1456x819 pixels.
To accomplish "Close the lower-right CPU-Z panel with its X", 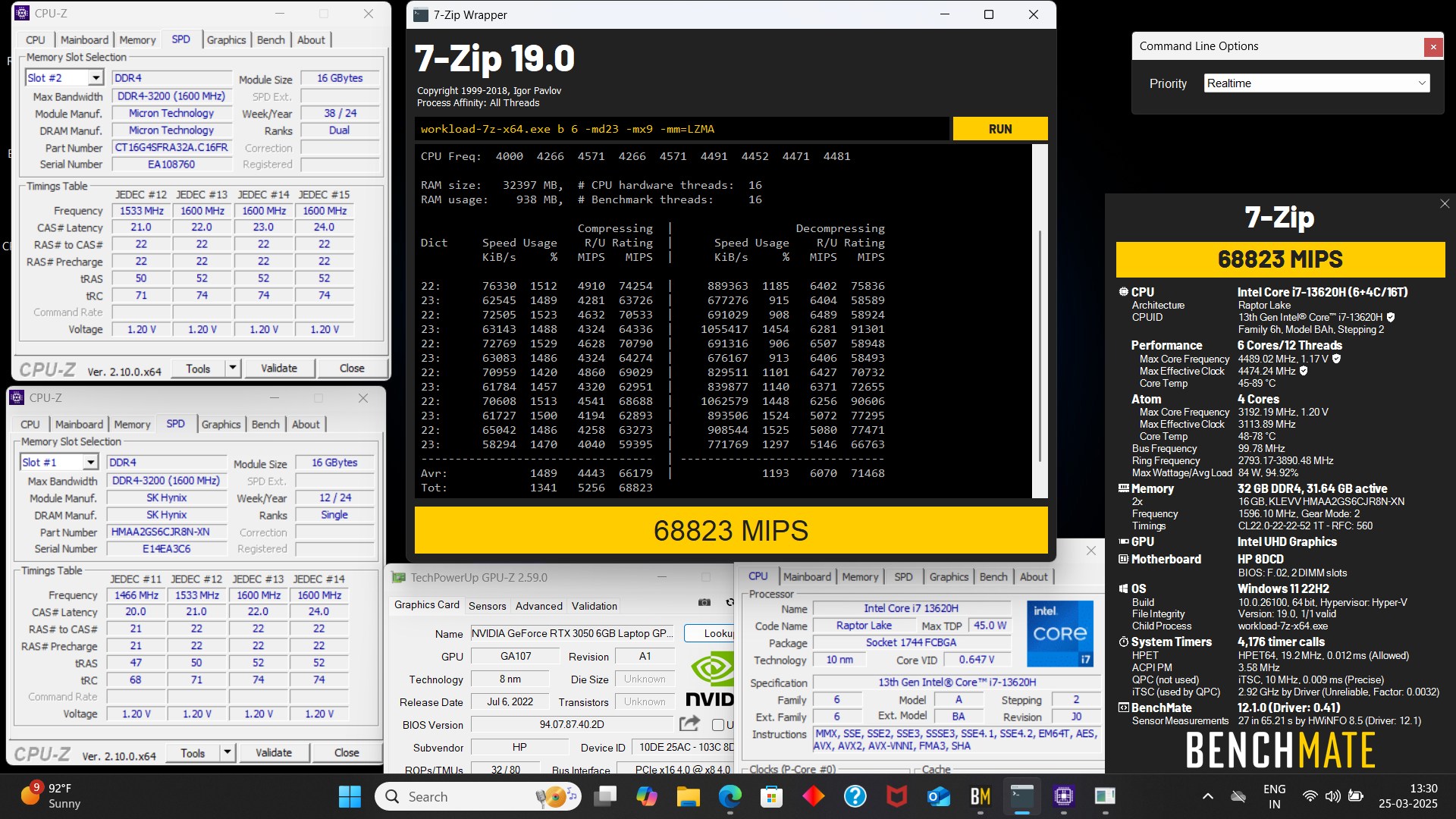I will click(1090, 551).
